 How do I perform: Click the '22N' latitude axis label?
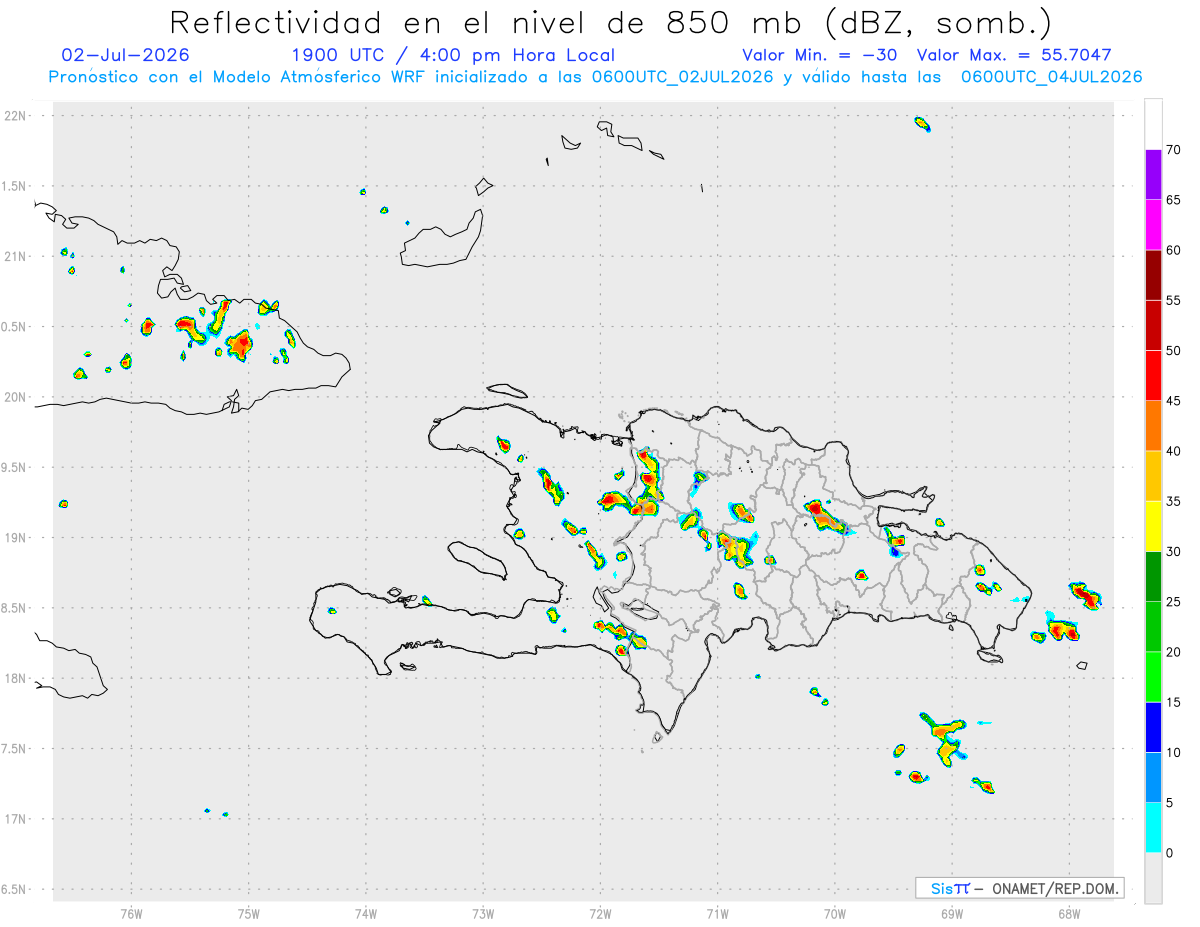click(15, 116)
